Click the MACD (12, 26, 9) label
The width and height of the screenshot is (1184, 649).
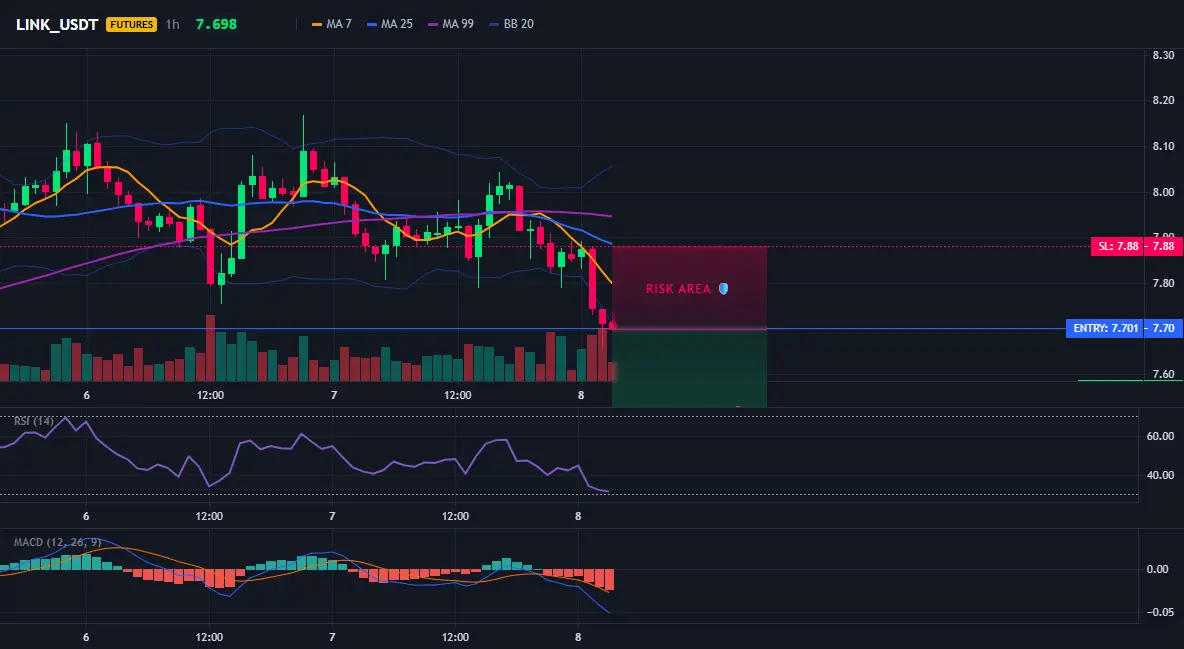coord(57,542)
